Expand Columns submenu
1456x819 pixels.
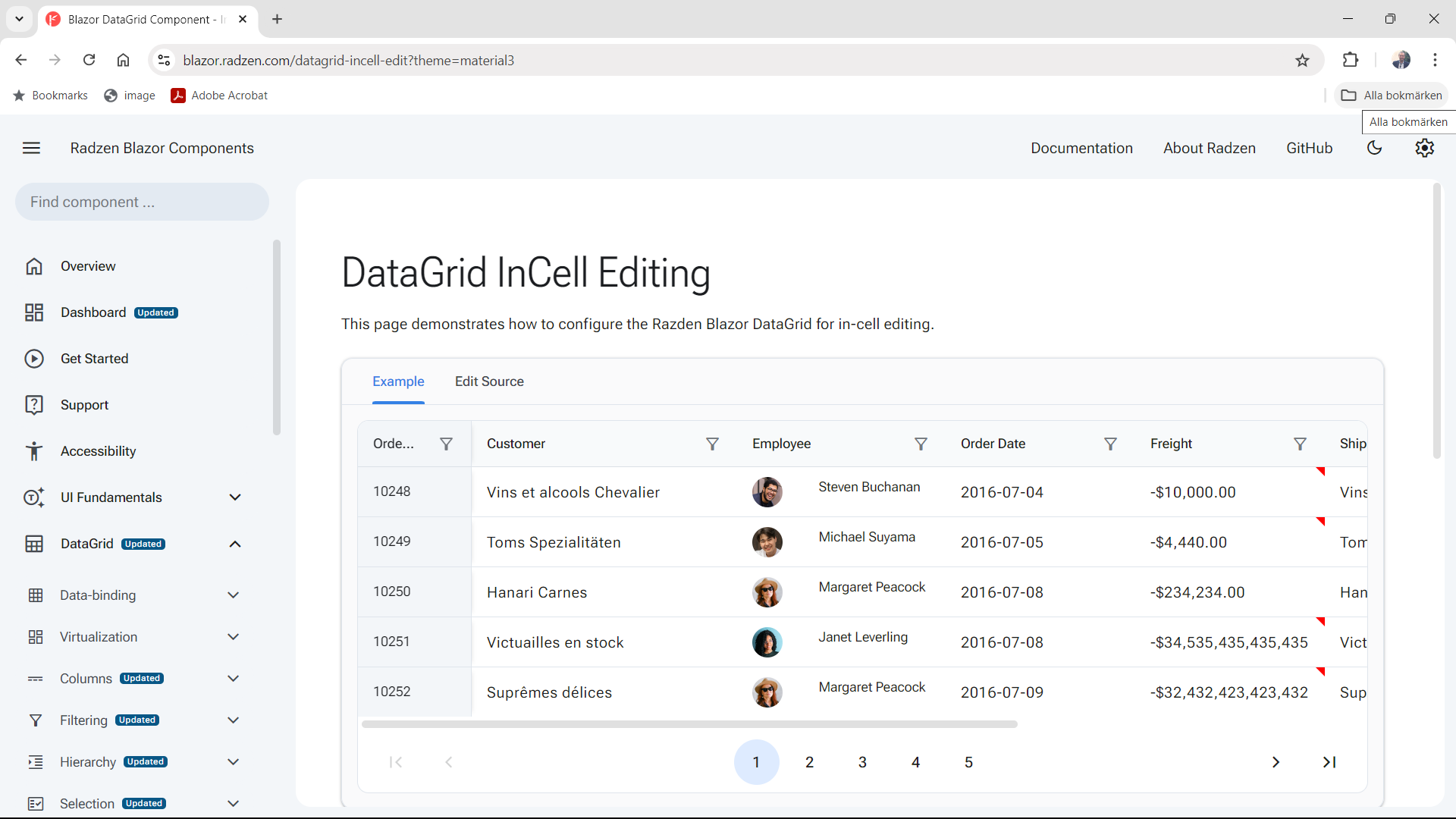point(234,679)
